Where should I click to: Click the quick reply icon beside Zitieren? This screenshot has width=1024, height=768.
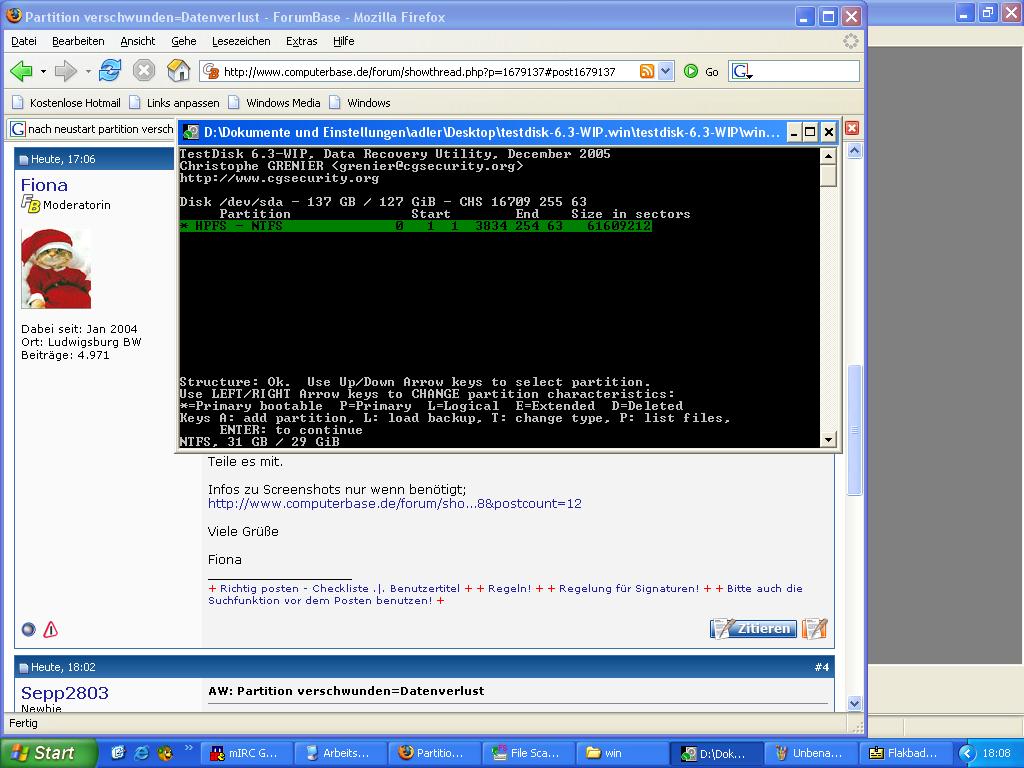814,628
